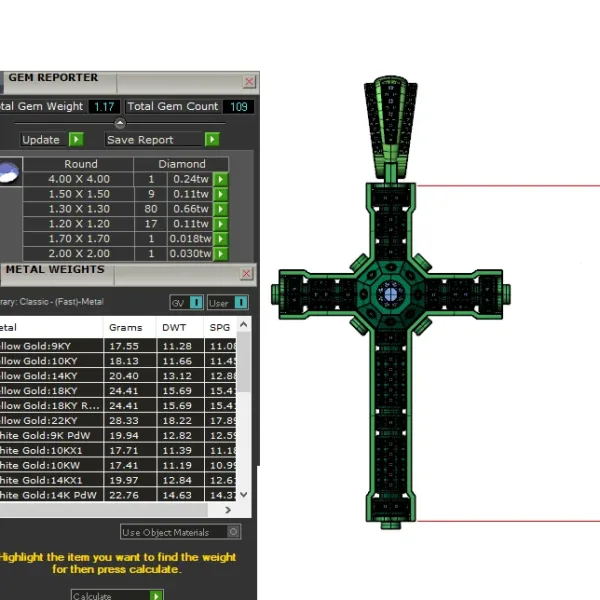Select the White Gold:10KX1 row
The image size is (600, 600).
118,450
